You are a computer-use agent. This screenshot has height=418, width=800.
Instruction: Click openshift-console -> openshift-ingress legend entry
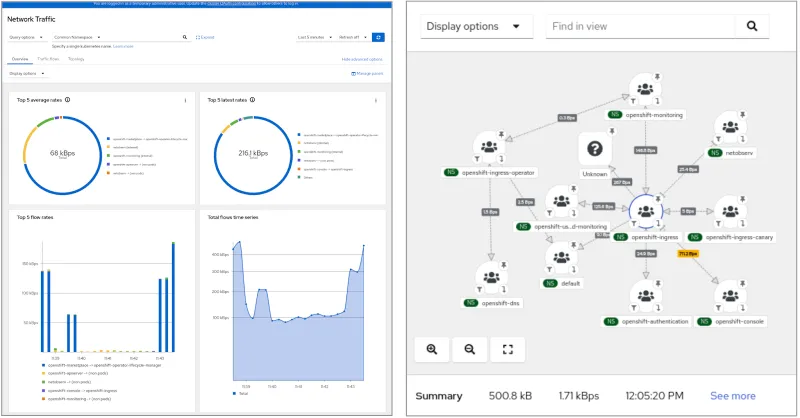pos(79,390)
